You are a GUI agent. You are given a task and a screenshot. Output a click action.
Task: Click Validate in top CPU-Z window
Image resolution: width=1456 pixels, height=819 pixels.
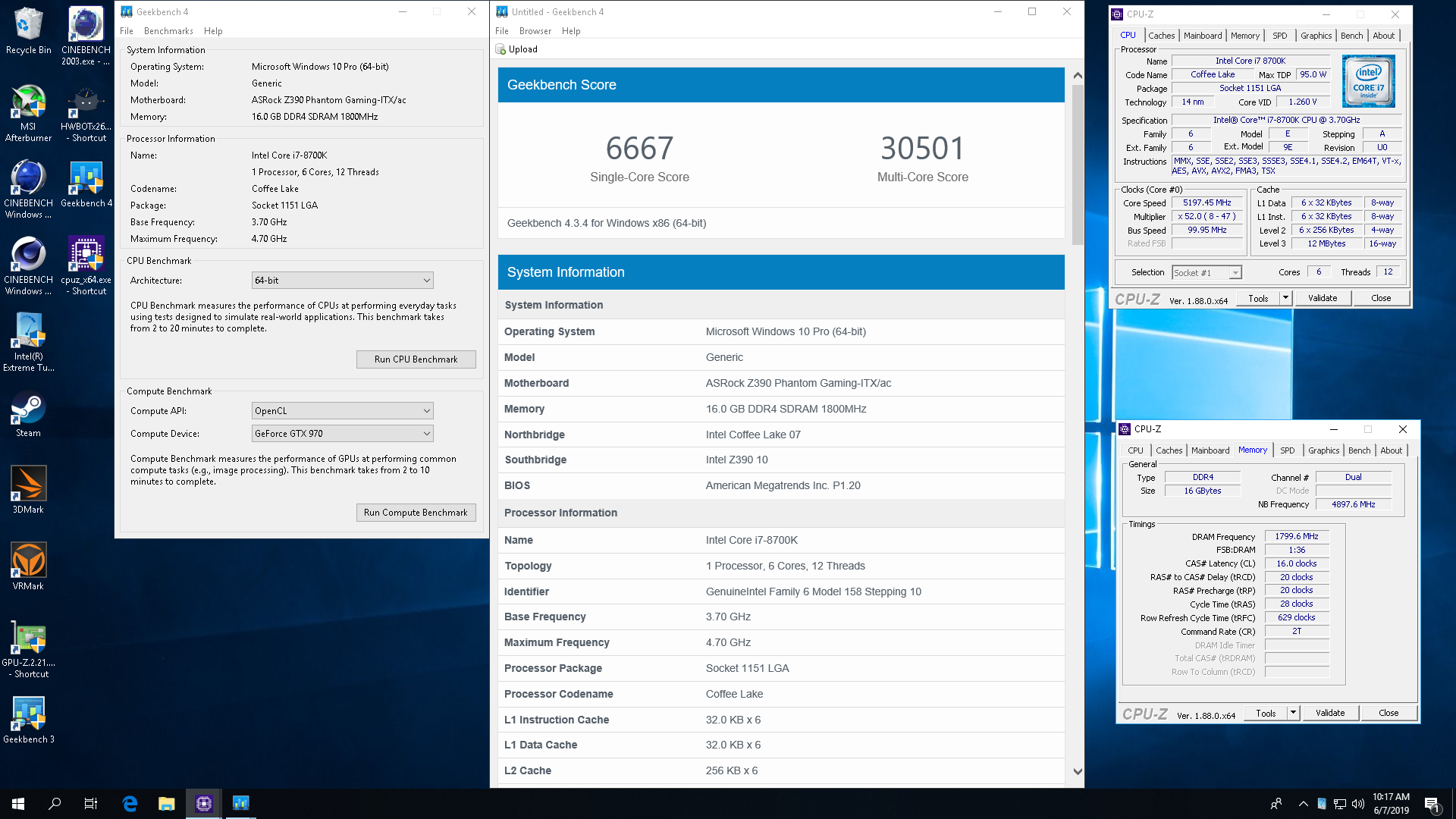(1323, 298)
